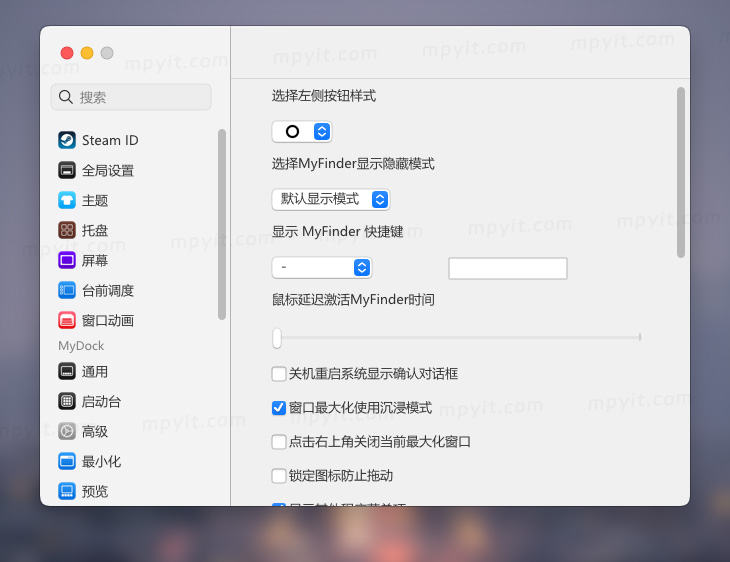The width and height of the screenshot is (730, 562).
Task: Click the 搜索 search field
Action: pyautogui.click(x=131, y=97)
